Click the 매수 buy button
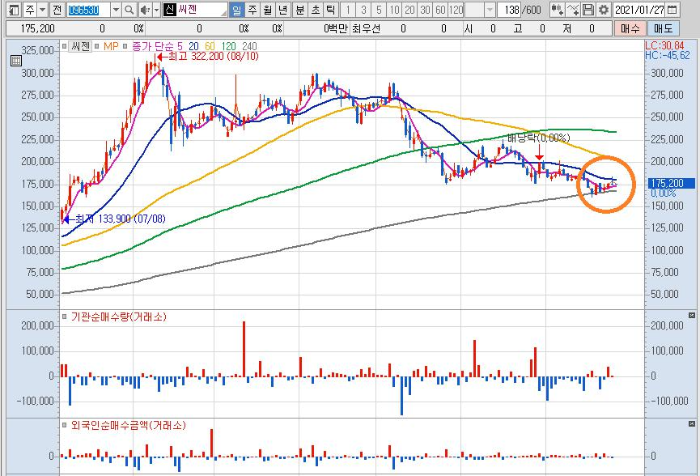Viewport: 700px width, 476px height. (629, 29)
